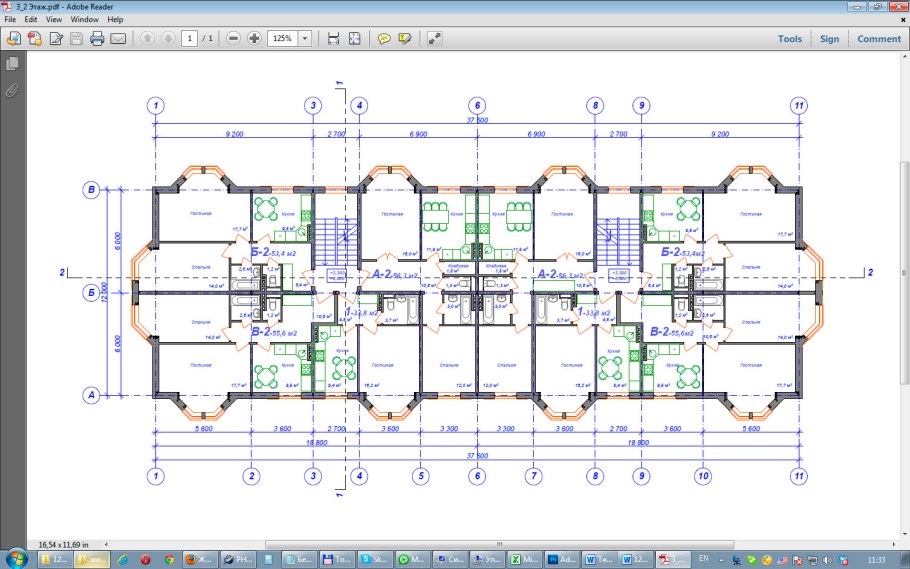
Task: Show the page thumbnails panel
Action: pos(13,64)
